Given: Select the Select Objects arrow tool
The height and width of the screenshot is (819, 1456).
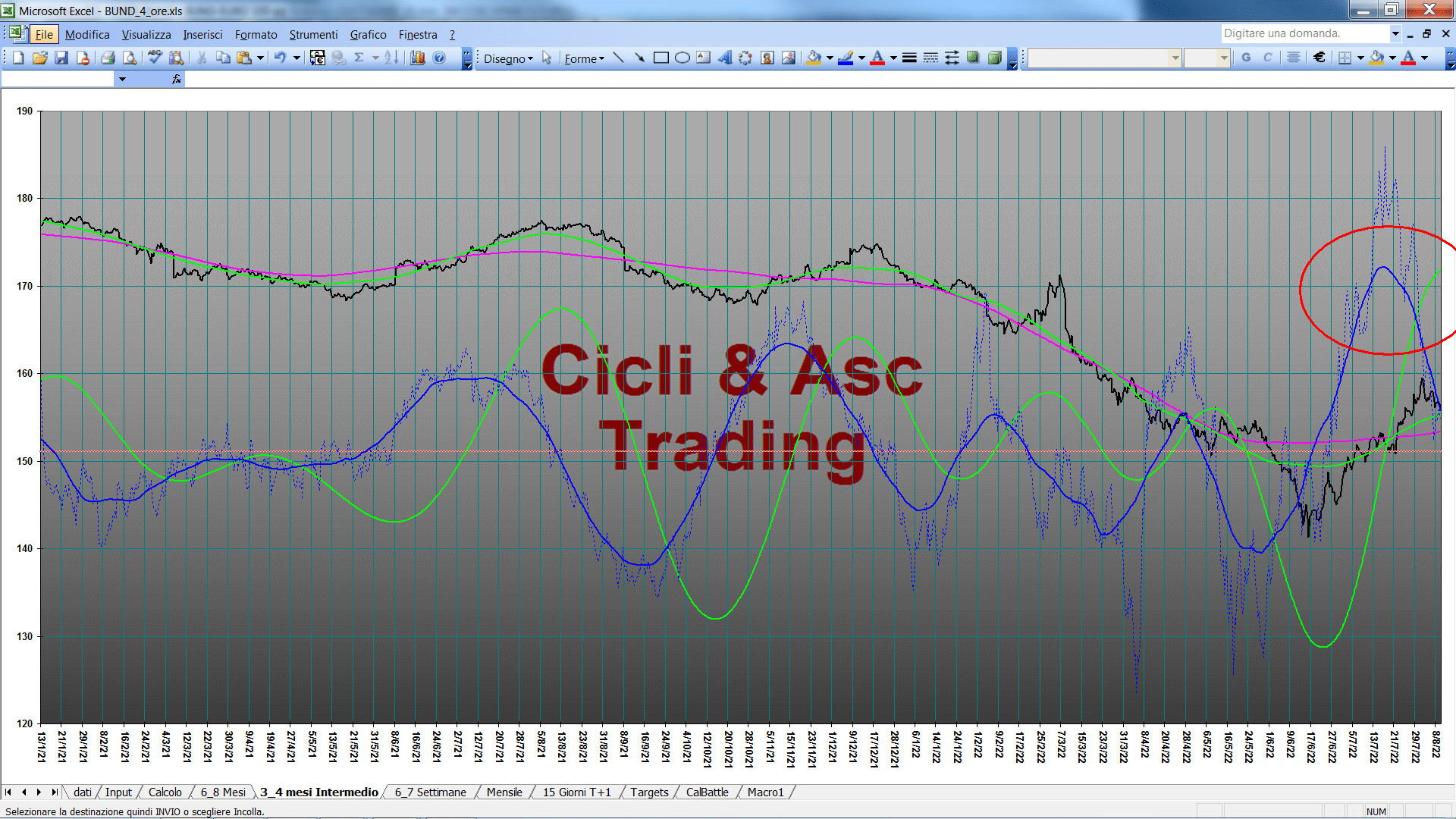Looking at the screenshot, I should pos(547,58).
